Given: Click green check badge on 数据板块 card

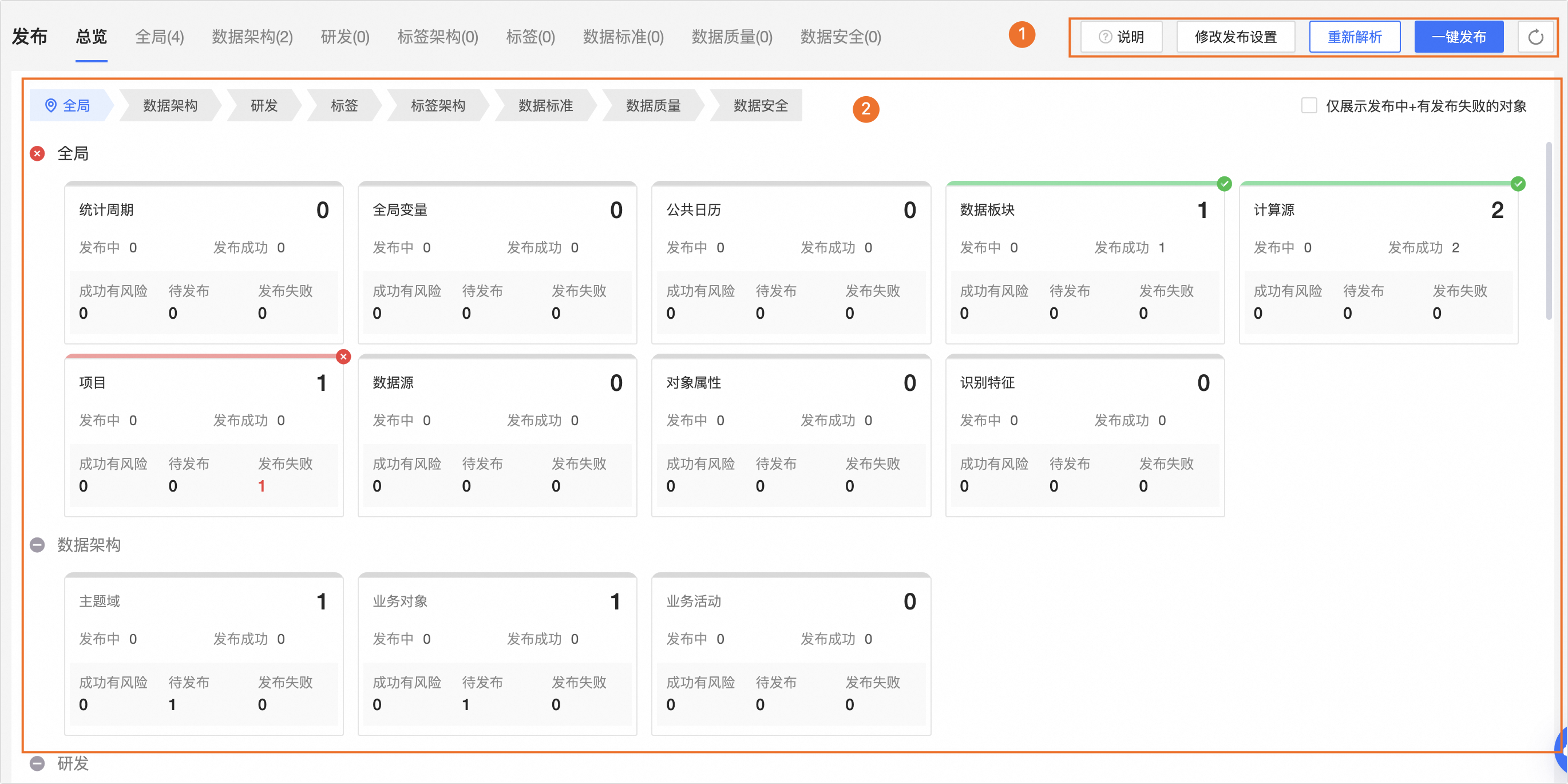Looking at the screenshot, I should [x=1223, y=183].
